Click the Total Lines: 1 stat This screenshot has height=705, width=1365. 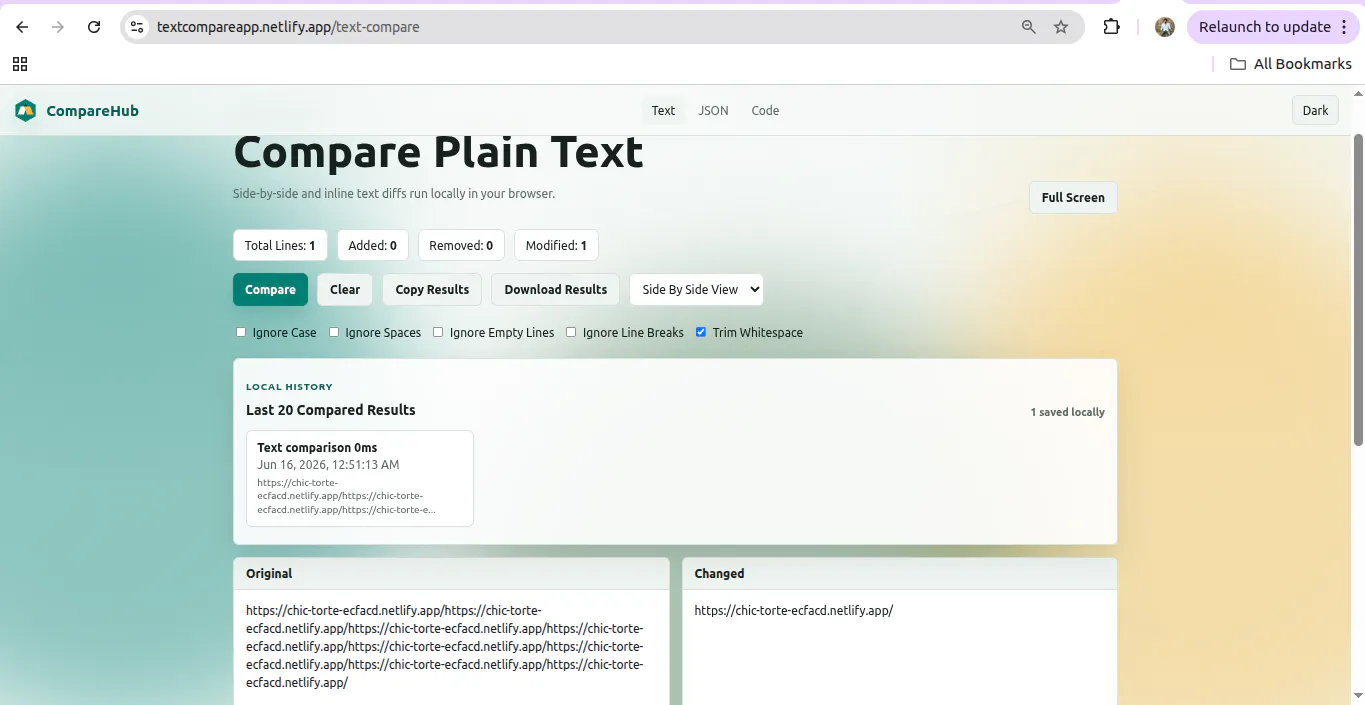click(280, 246)
